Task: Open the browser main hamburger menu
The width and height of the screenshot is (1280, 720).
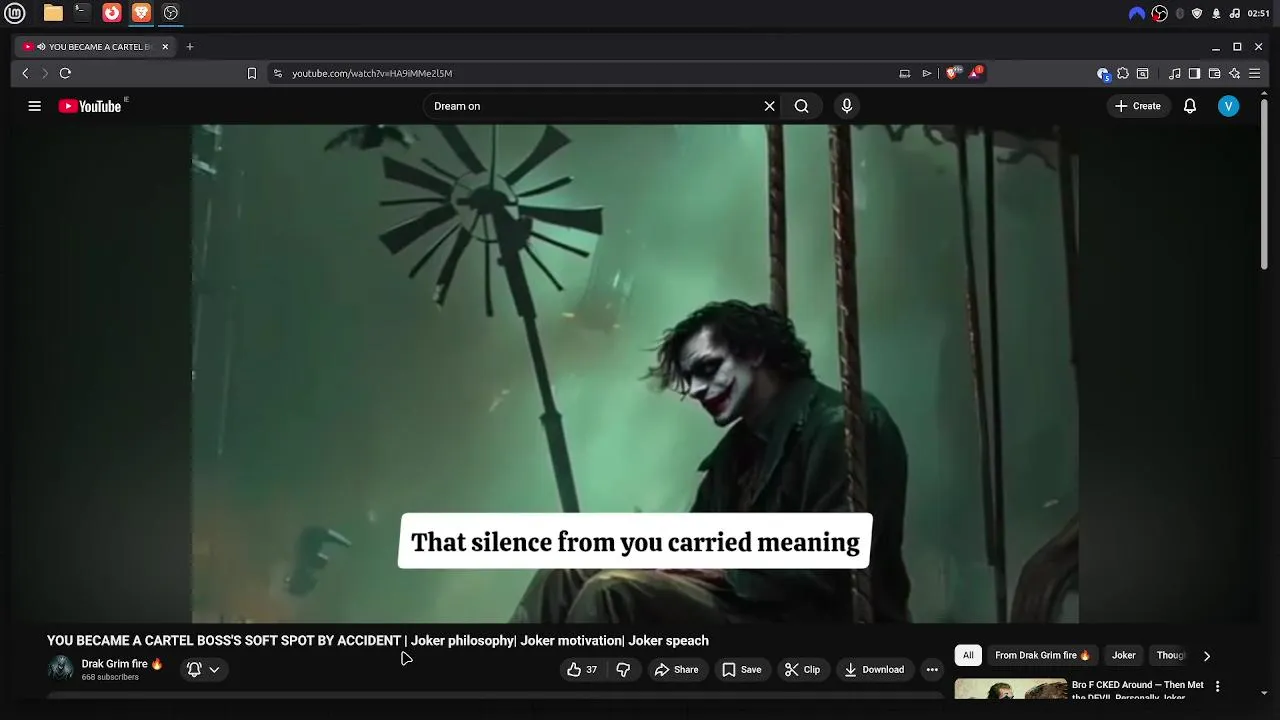Action: click(1254, 73)
